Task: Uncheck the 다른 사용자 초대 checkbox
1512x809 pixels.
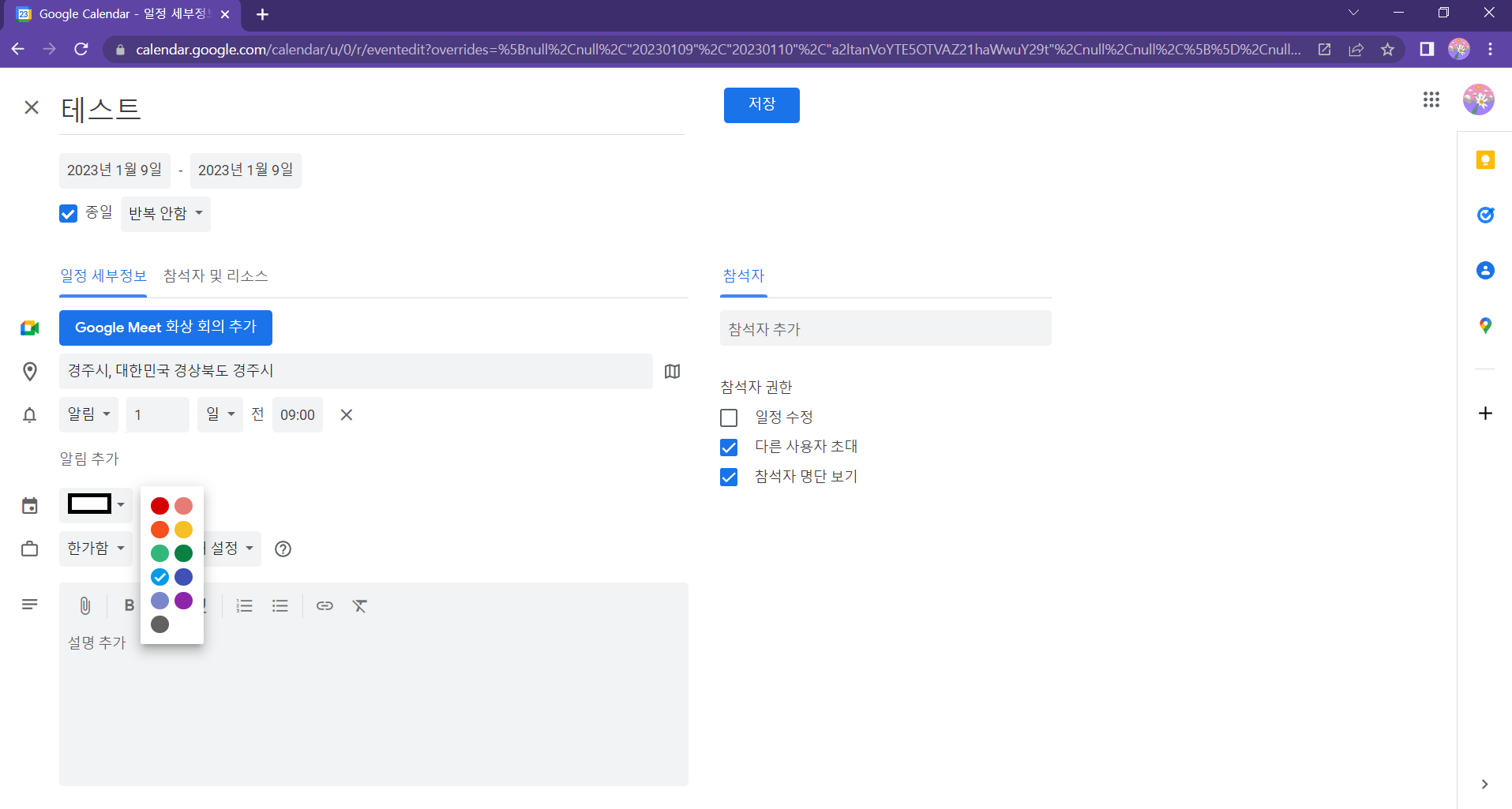Action: point(729,448)
